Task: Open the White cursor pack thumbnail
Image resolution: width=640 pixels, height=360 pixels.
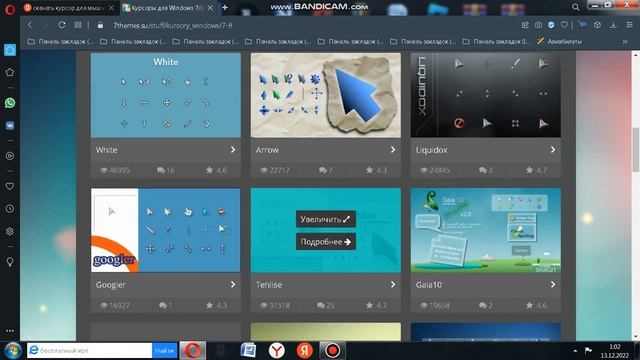Action: (166, 95)
